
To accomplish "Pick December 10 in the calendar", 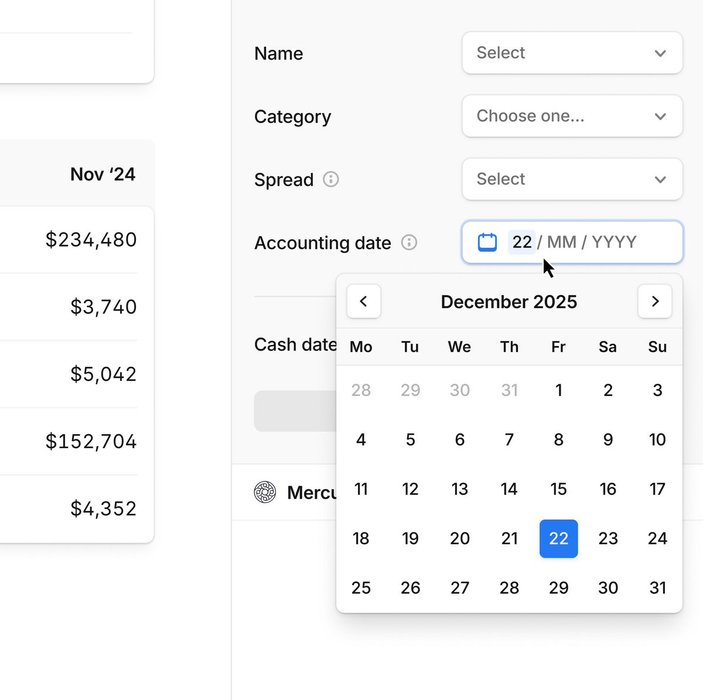I will click(657, 440).
